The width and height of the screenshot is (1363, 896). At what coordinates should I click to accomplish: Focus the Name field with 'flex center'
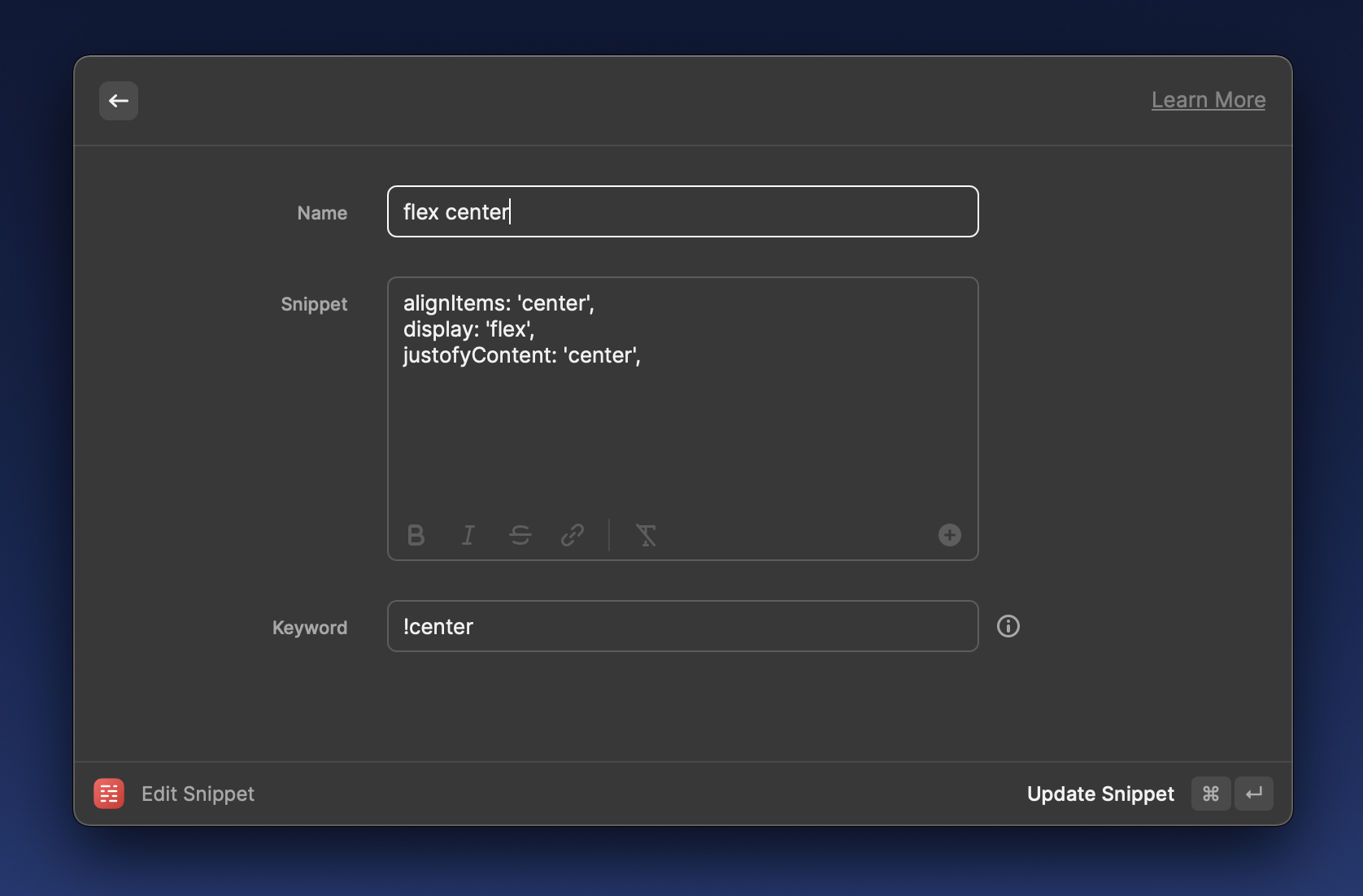pyautogui.click(x=683, y=211)
